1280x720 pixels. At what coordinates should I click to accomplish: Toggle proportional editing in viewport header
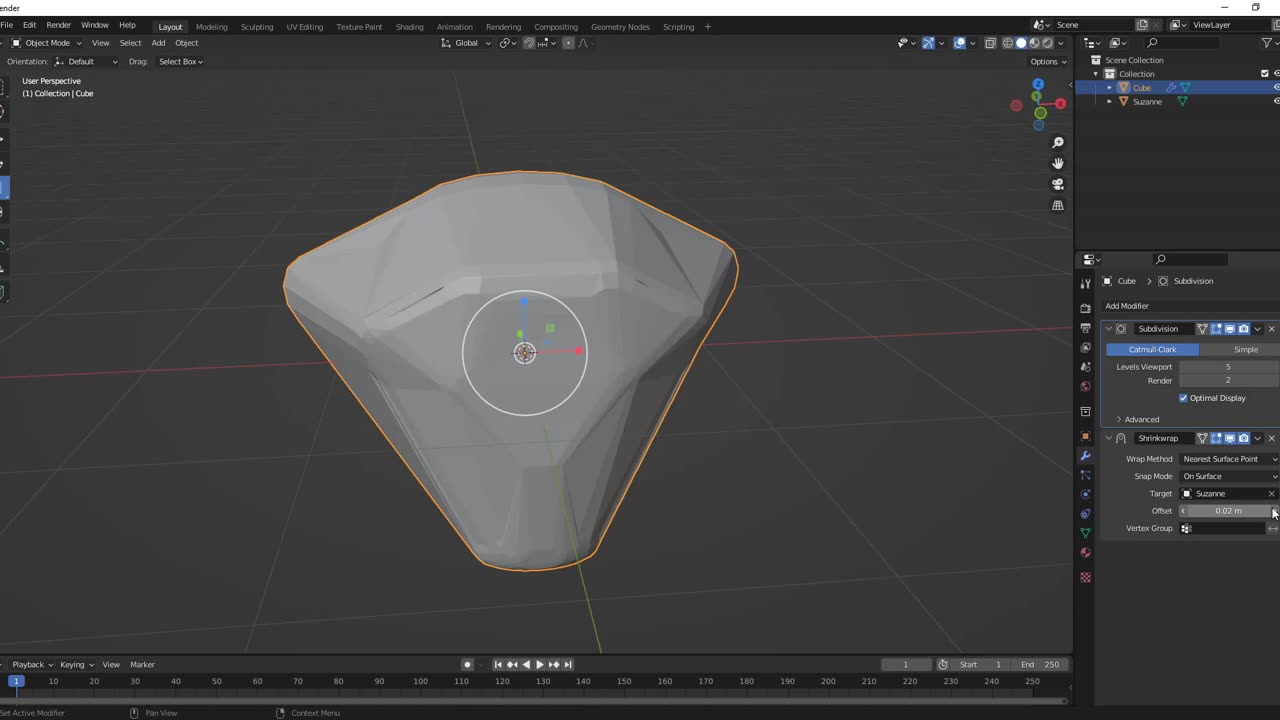(x=569, y=43)
